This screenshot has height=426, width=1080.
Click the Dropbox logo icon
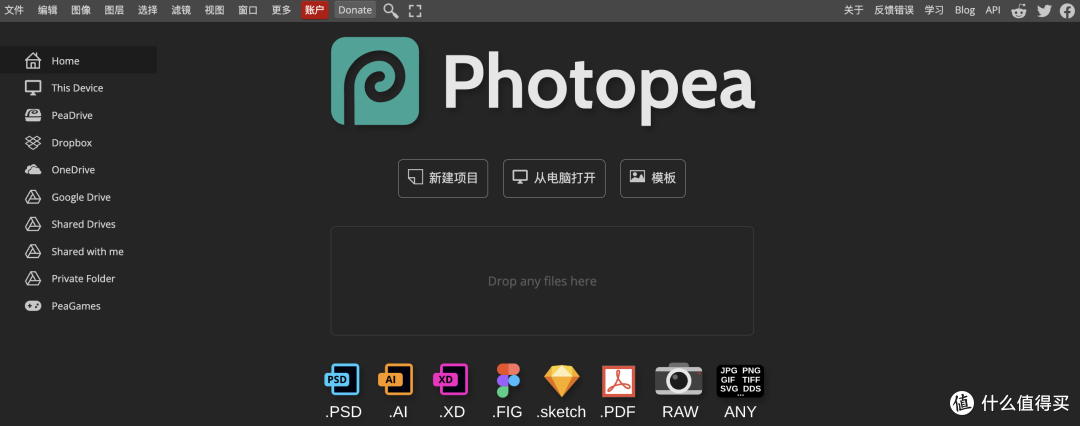[x=33, y=143]
